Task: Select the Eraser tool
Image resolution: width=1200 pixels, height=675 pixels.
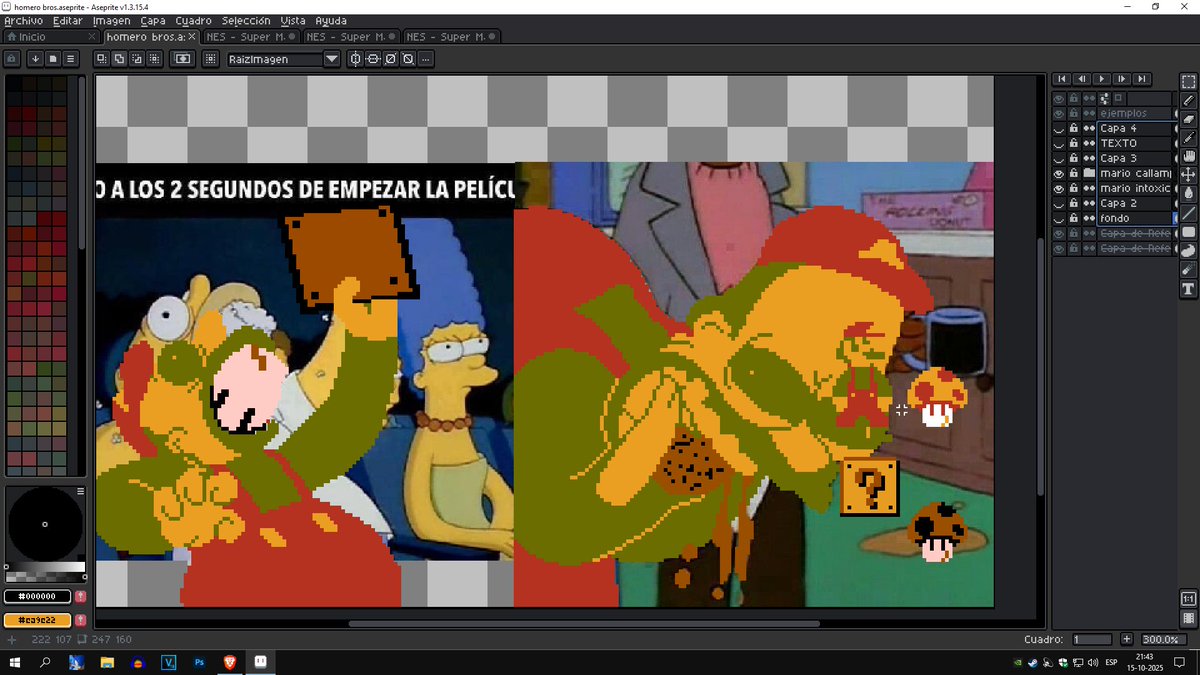Action: 1188,119
